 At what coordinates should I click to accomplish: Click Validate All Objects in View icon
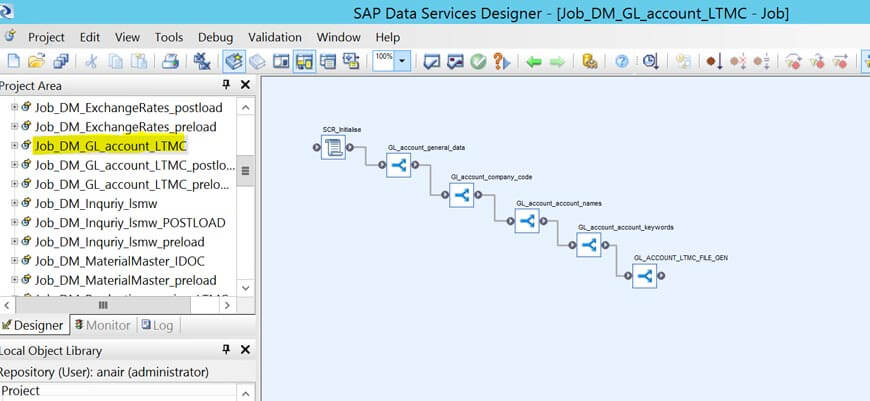pyautogui.click(x=455, y=62)
